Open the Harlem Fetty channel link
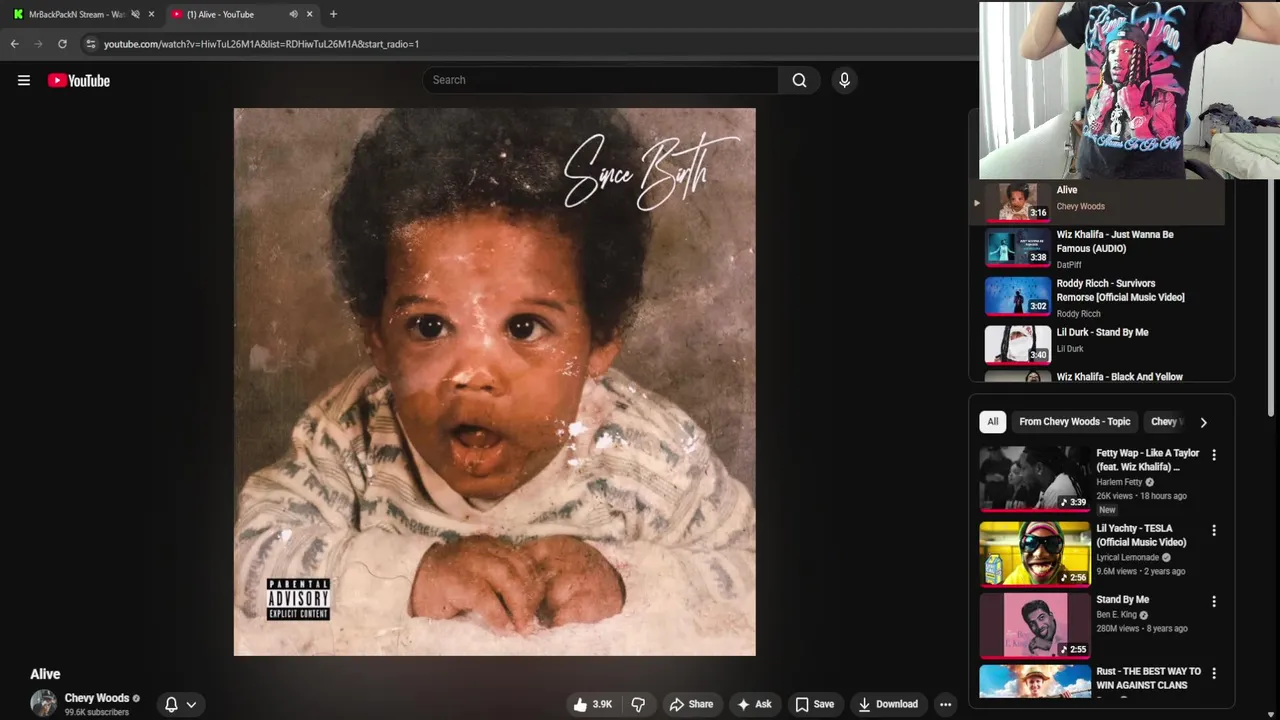 tap(1119, 482)
